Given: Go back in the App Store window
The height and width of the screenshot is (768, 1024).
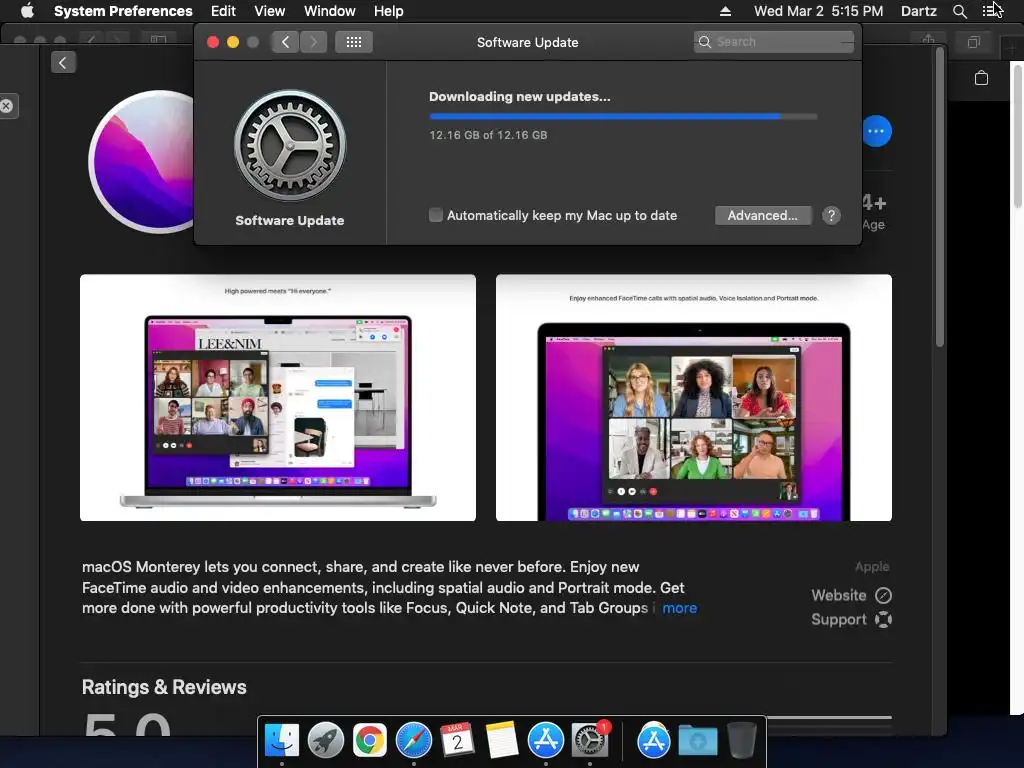Looking at the screenshot, I should [x=63, y=63].
